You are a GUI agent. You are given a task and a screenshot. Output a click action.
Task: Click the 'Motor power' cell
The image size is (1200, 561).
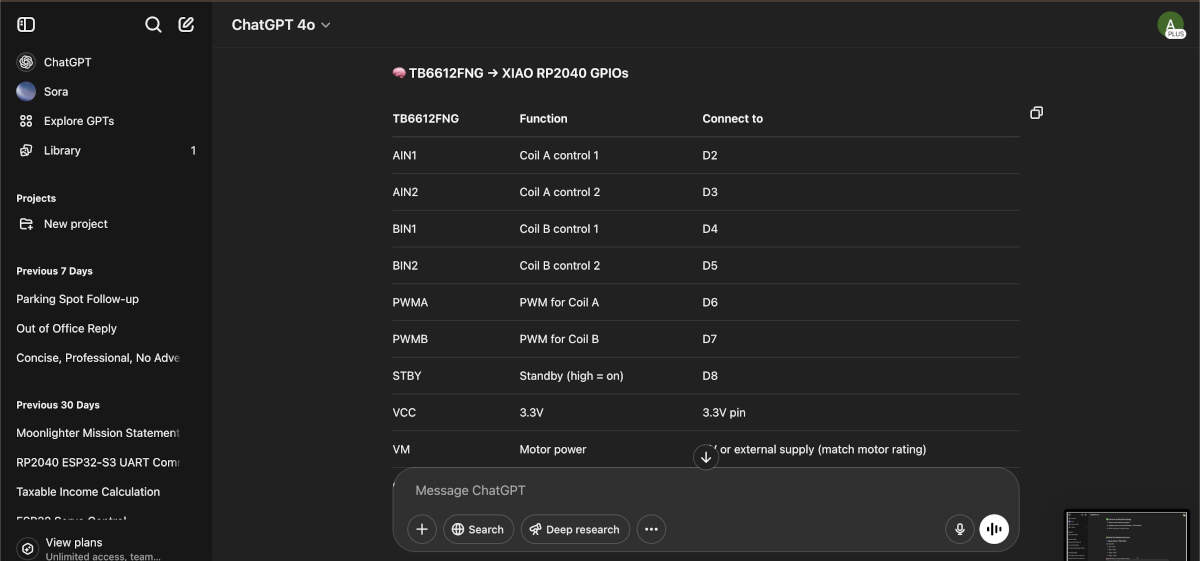553,449
